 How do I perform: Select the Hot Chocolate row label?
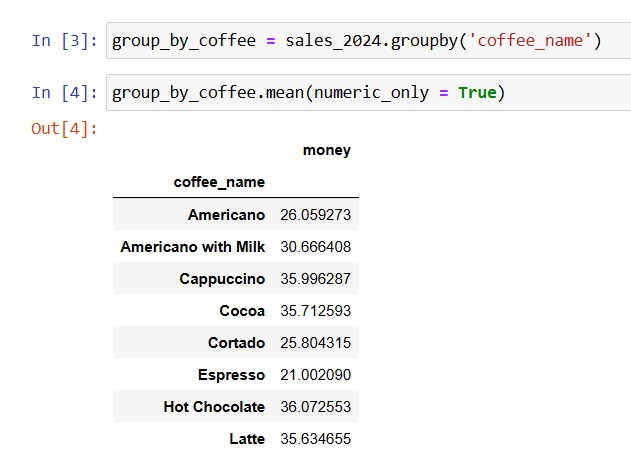click(214, 407)
